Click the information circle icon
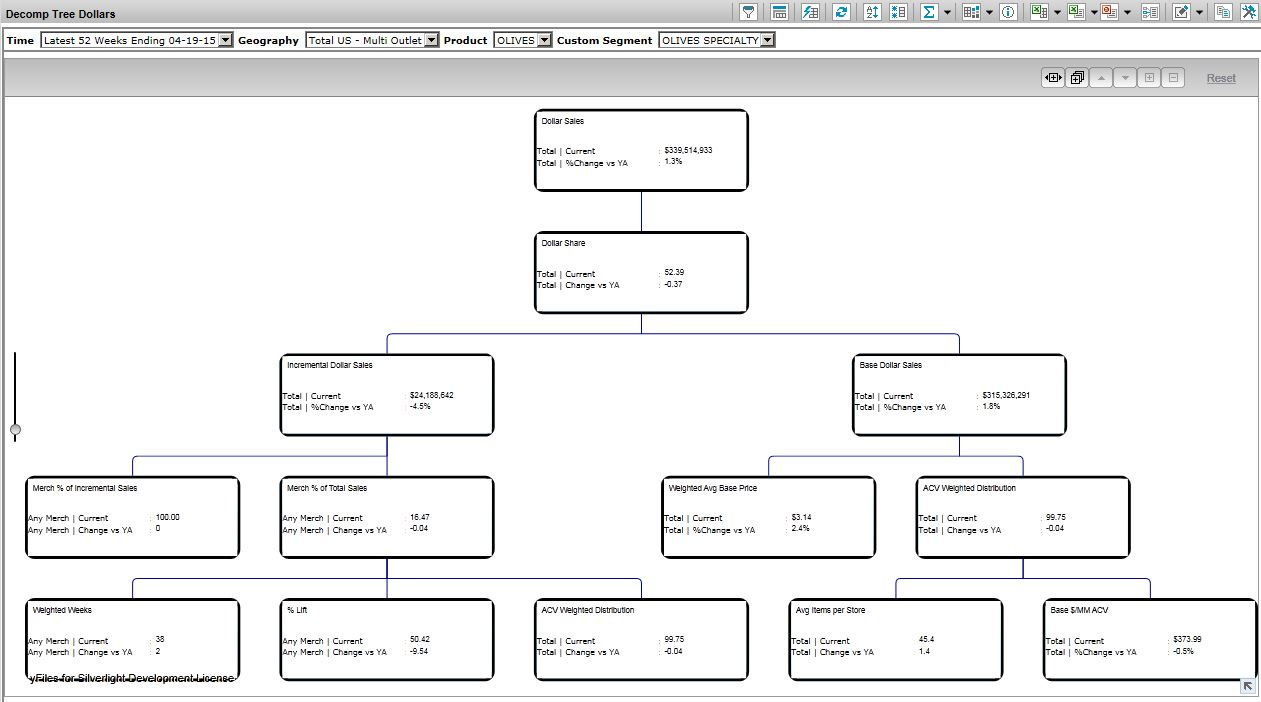 click(1008, 12)
